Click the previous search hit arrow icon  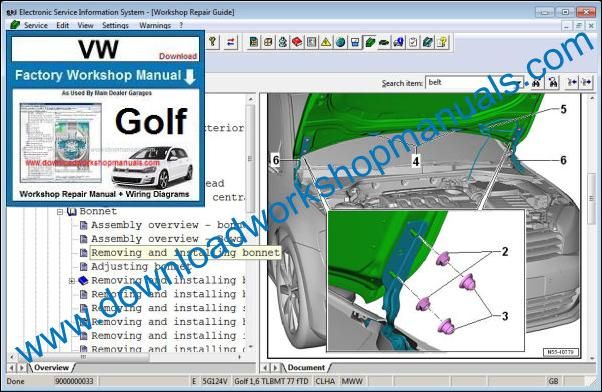click(x=572, y=82)
